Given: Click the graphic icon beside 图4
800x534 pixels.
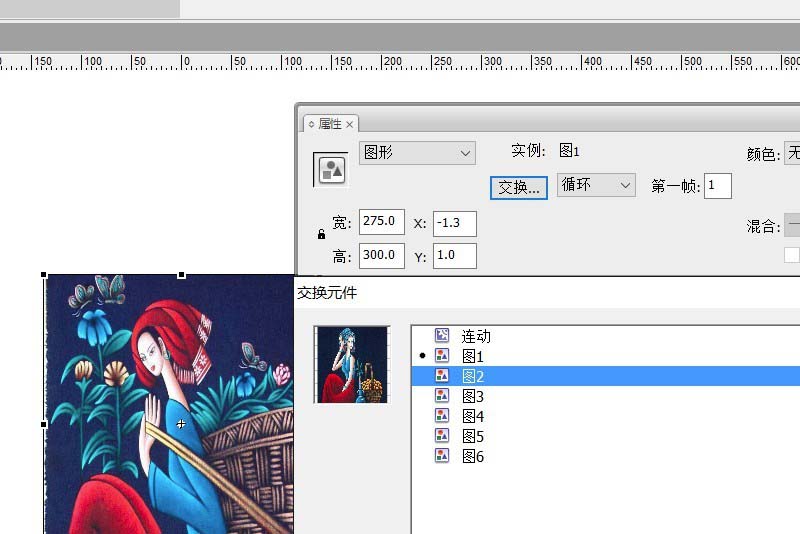Looking at the screenshot, I should click(x=442, y=416).
